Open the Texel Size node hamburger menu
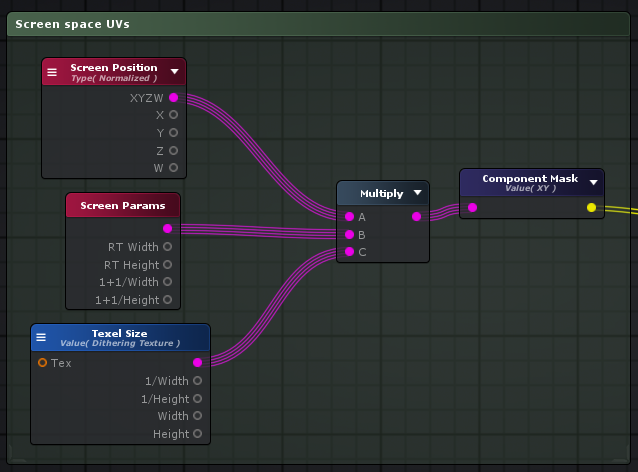The width and height of the screenshot is (638, 472). (x=41, y=337)
